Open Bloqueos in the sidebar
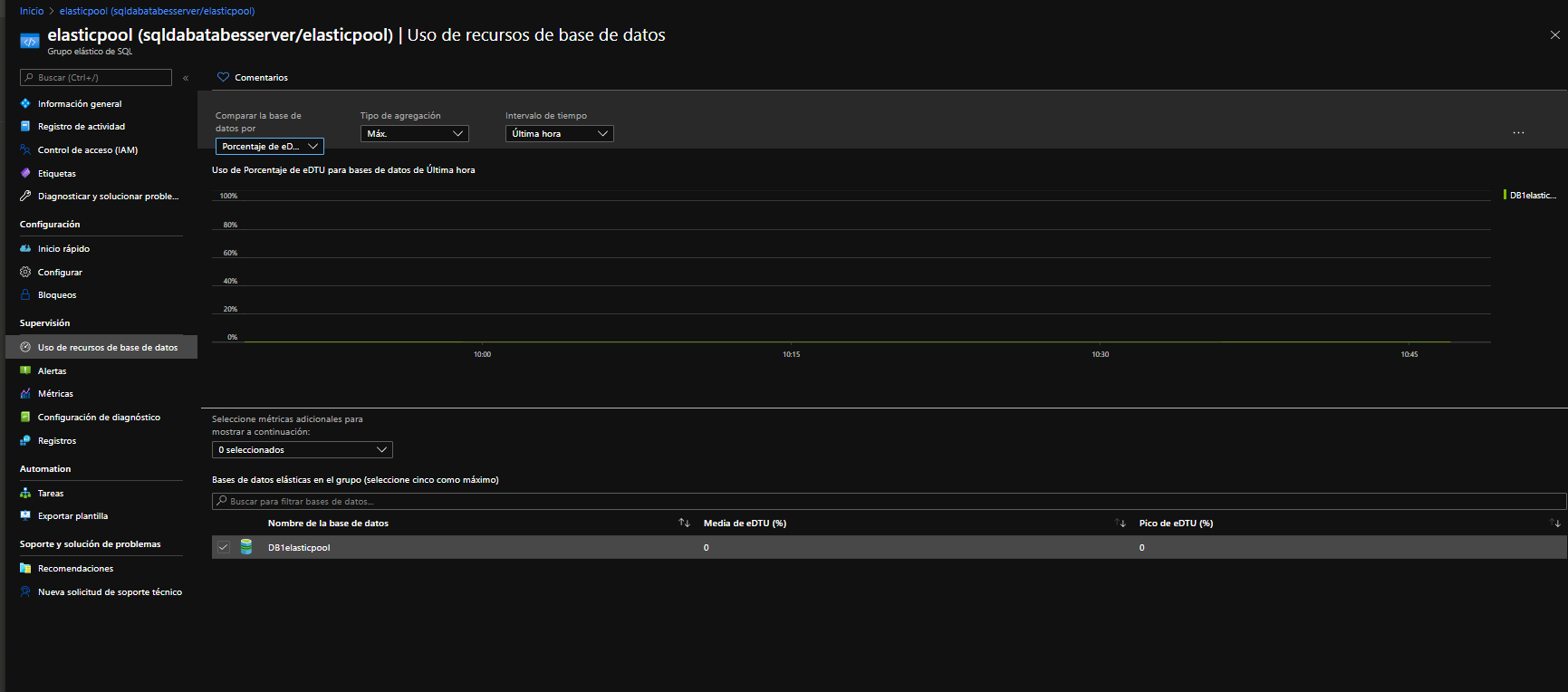This screenshot has width=1568, height=692. [x=57, y=295]
